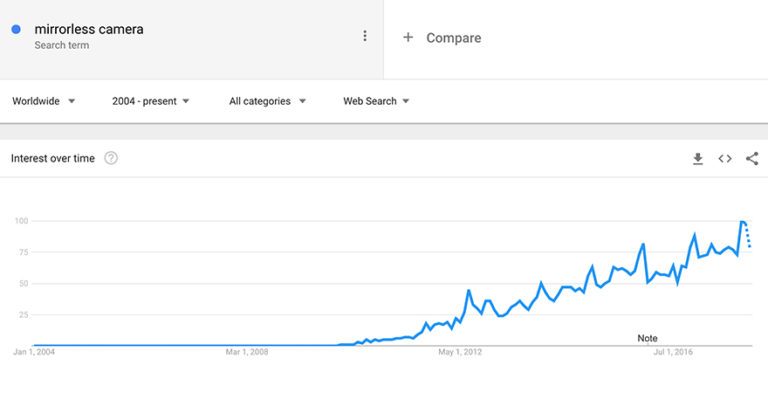Open the three-dot menu for mirrorless camera
768x393 pixels.
[x=364, y=36]
